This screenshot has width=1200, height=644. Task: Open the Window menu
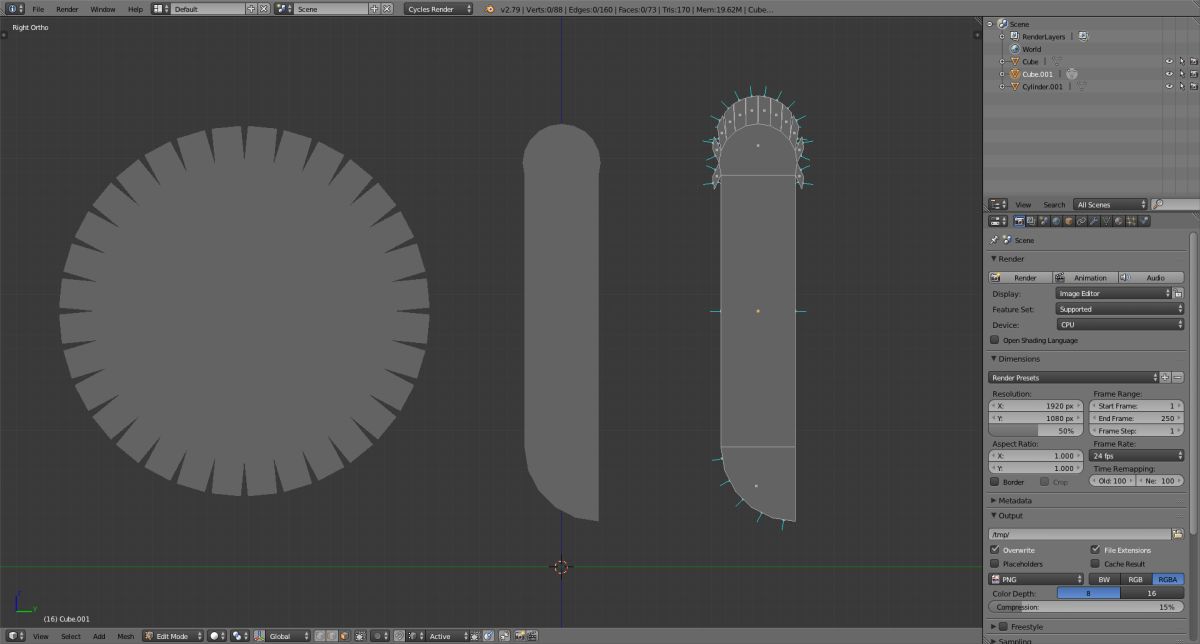click(103, 9)
